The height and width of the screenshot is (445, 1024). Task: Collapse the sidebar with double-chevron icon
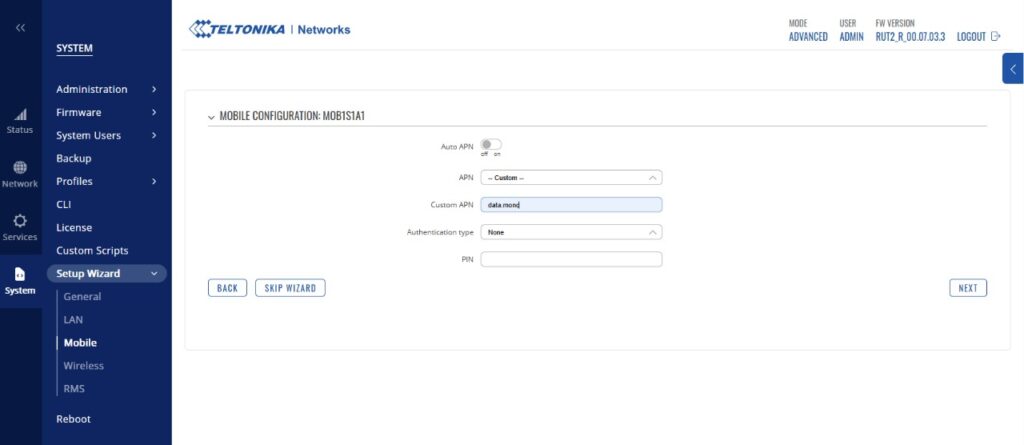click(x=20, y=27)
